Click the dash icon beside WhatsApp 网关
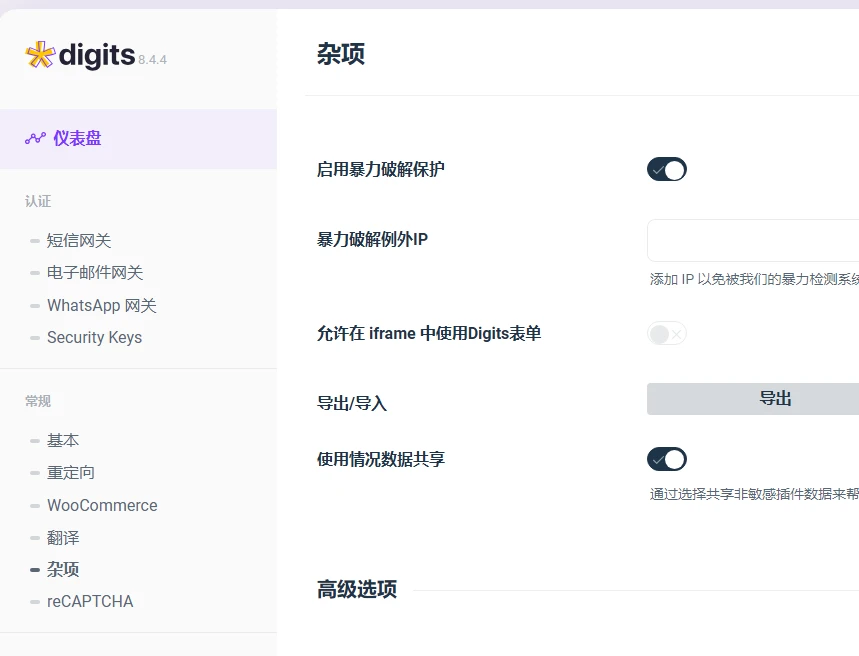This screenshot has height=656, width=859. 33,305
